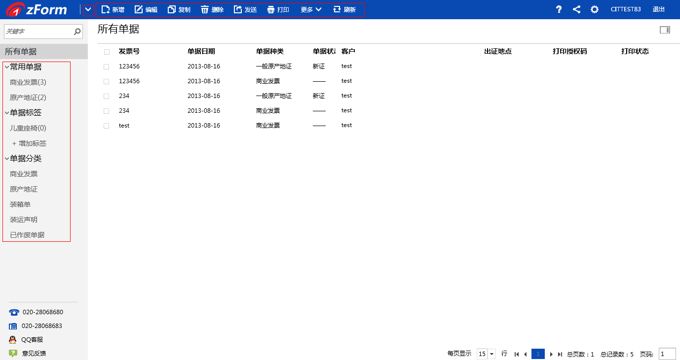
Task: Open the More (更多) dropdown menu
Action: (311, 9)
